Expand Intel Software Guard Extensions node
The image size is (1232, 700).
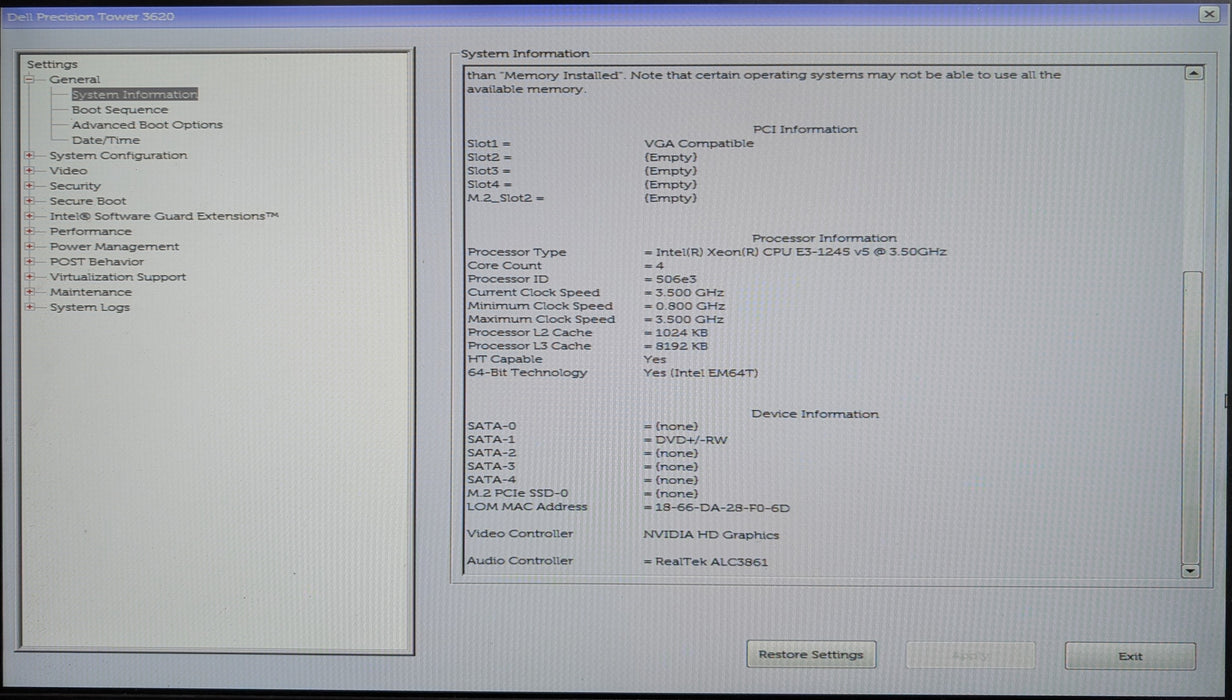(29, 216)
